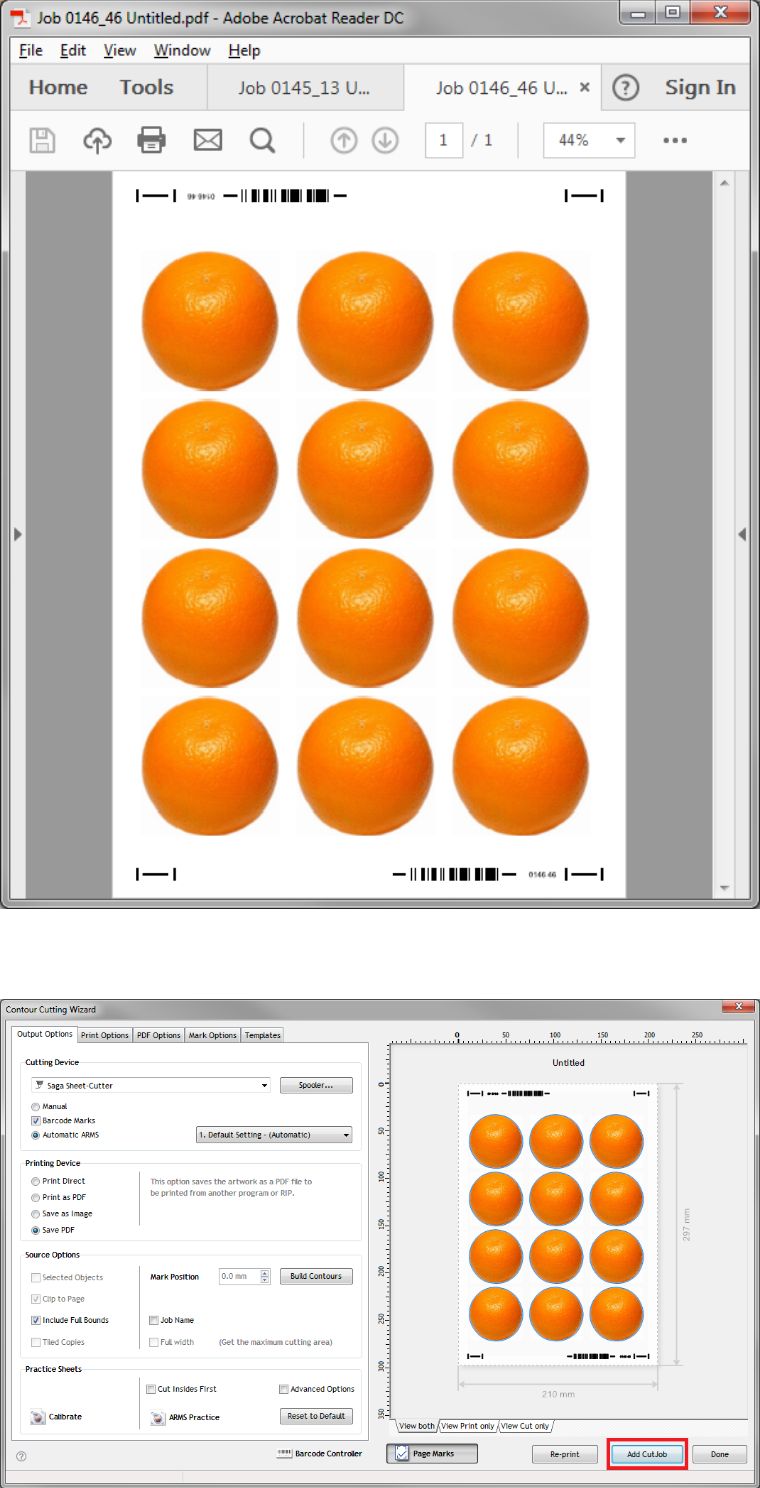Click the Reset to Default button
This screenshot has width=760, height=1488.
[x=316, y=1416]
